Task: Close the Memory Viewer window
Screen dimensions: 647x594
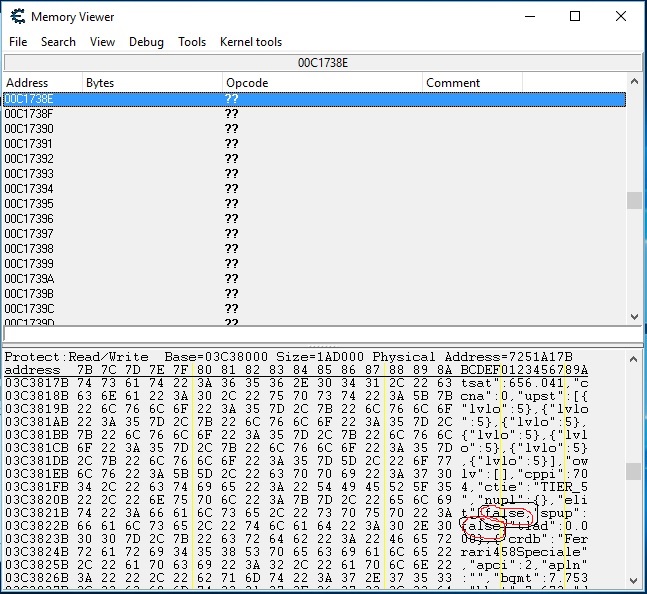Action: 621,17
